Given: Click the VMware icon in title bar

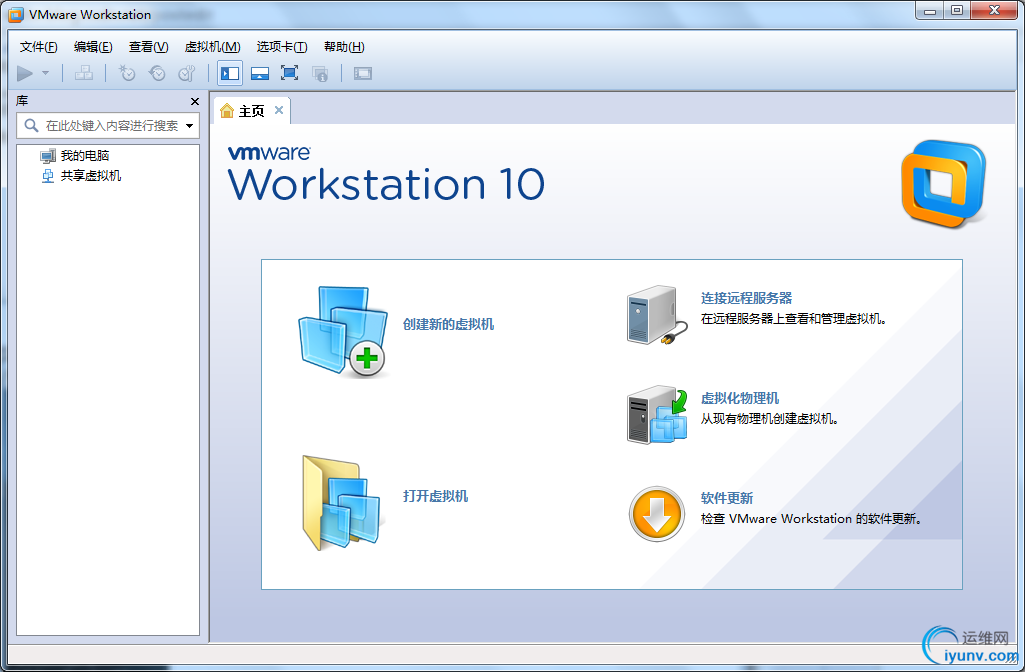Looking at the screenshot, I should [x=16, y=14].
